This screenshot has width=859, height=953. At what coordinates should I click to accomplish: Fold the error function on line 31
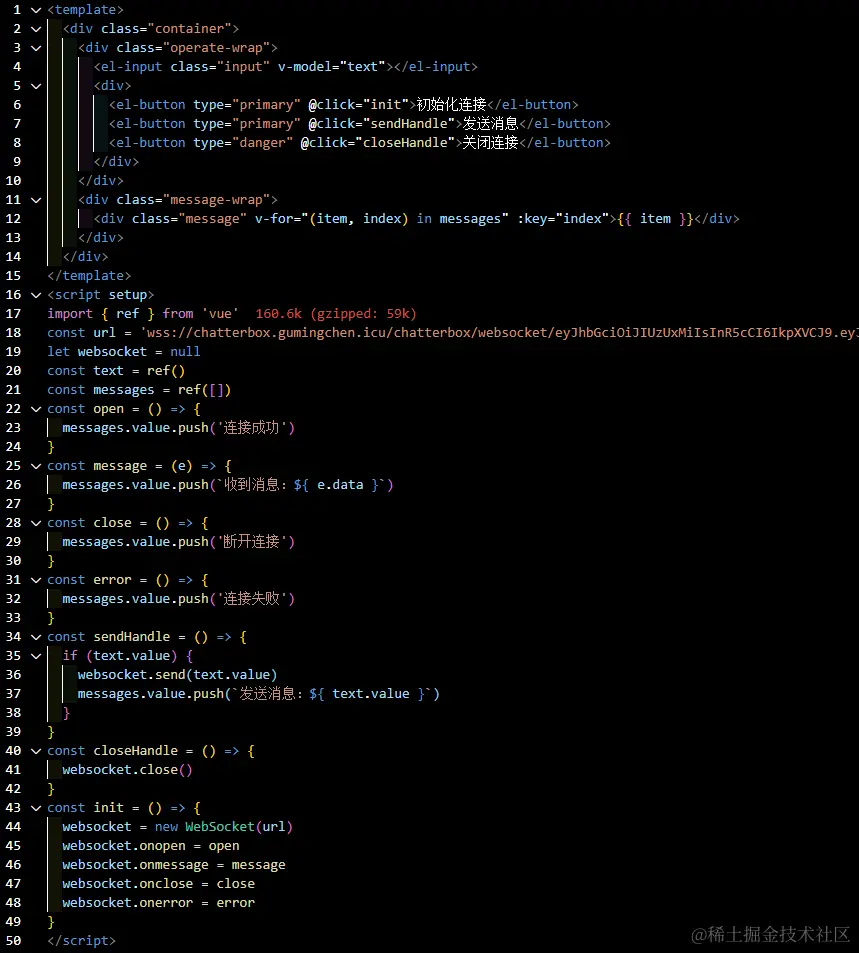tap(36, 579)
